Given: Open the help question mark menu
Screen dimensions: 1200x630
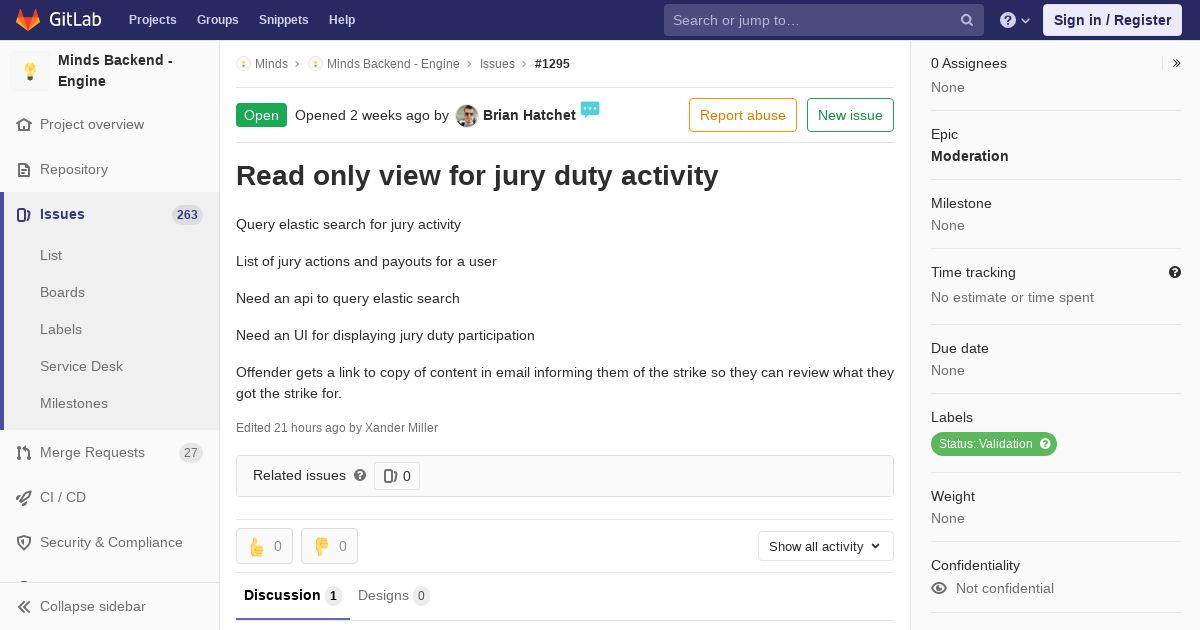Looking at the screenshot, I should (1015, 20).
